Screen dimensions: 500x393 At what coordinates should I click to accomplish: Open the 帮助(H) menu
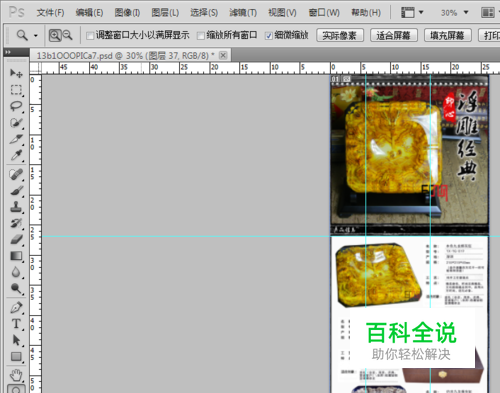click(x=366, y=13)
